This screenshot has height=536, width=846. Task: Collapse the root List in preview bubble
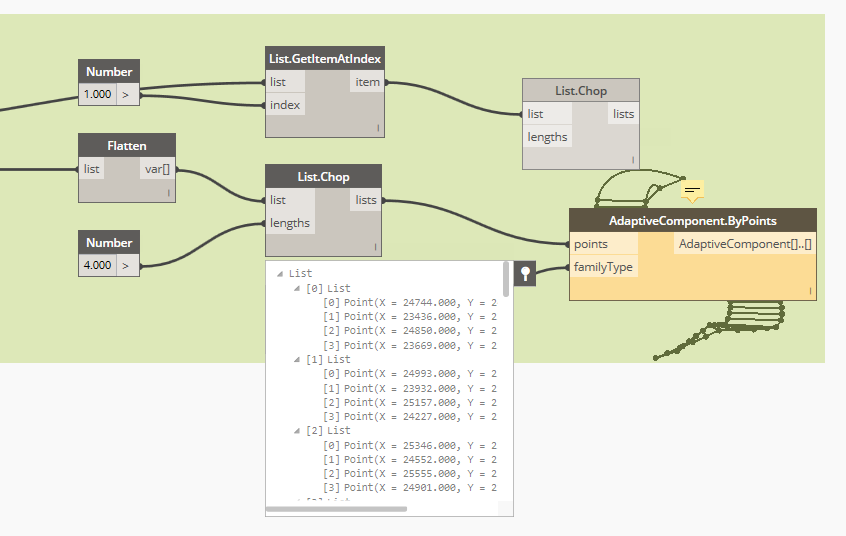[279, 273]
